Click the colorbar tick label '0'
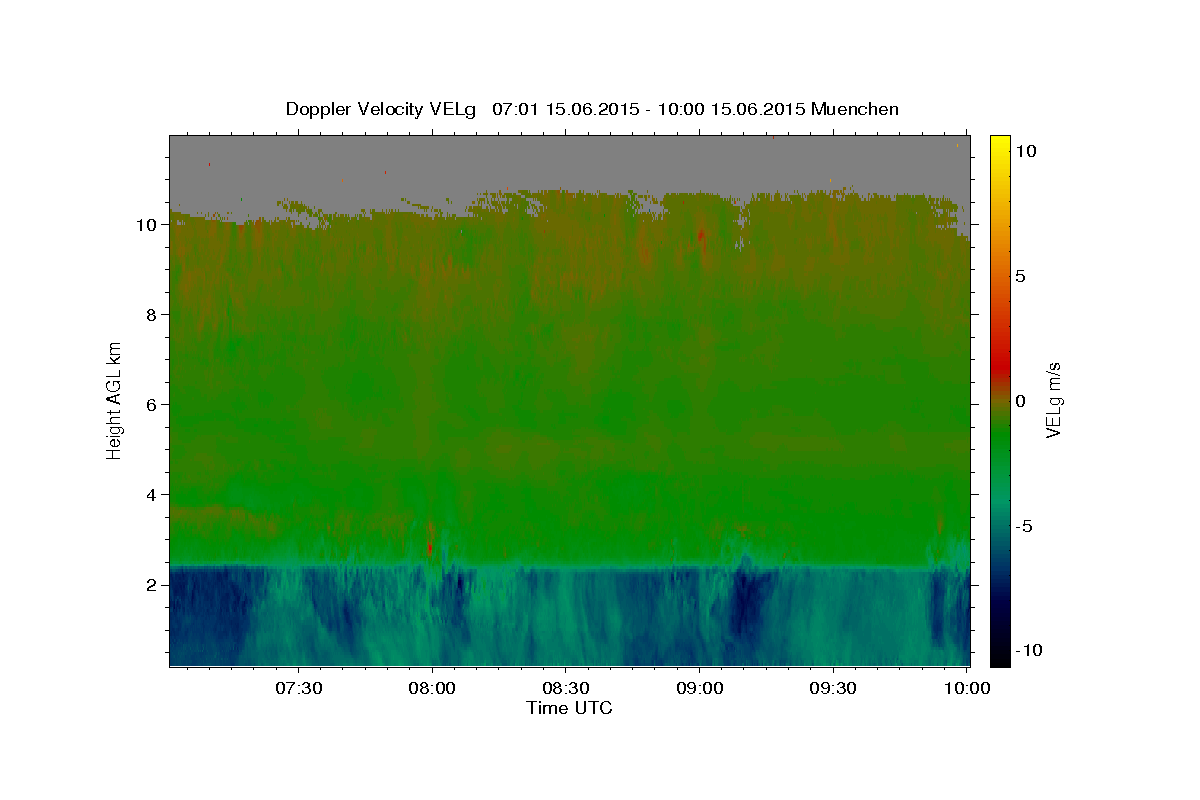The height and width of the screenshot is (800, 1200). click(x=1020, y=401)
